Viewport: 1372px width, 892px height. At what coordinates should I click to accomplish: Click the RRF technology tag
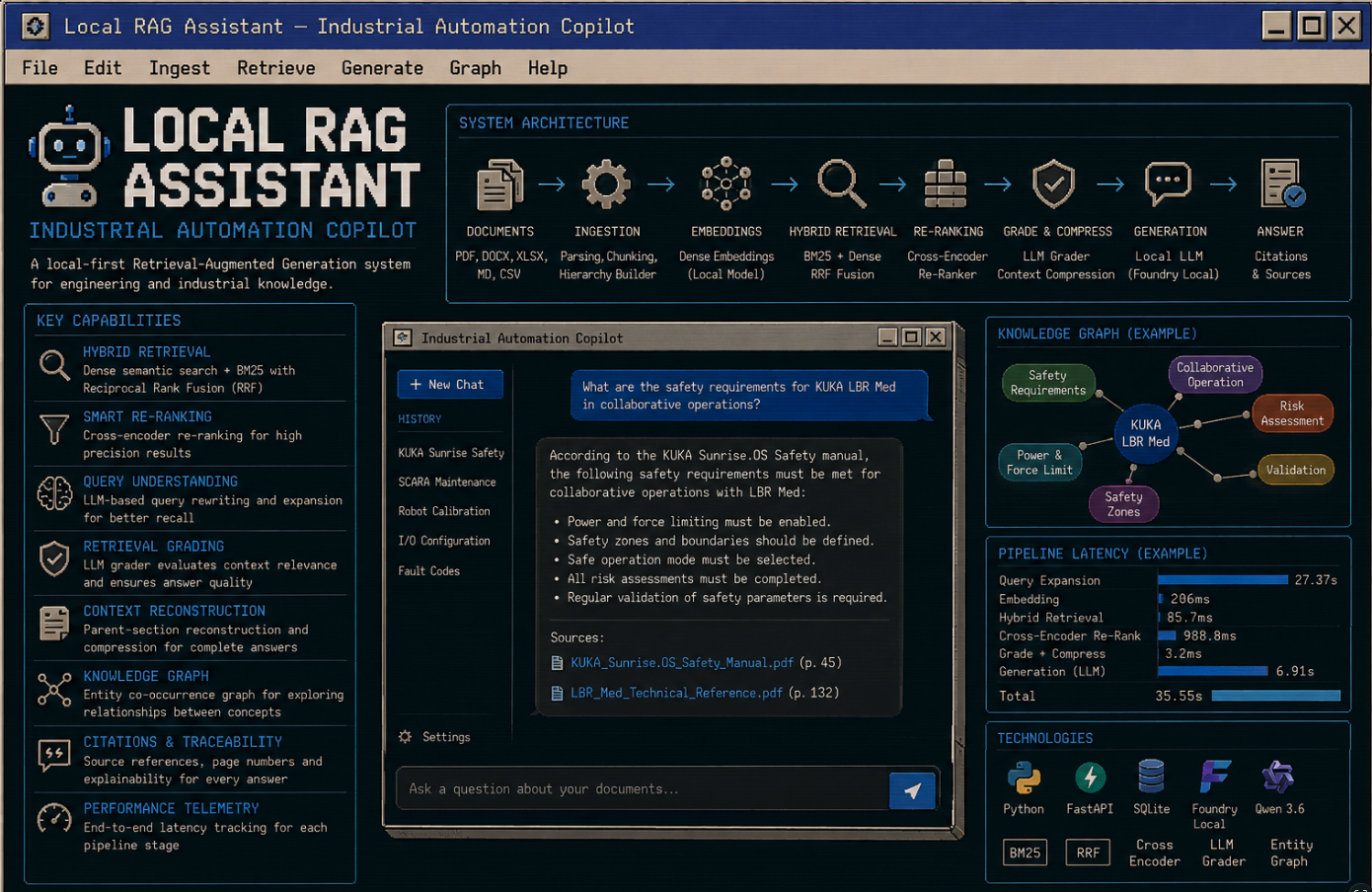coord(1088,853)
